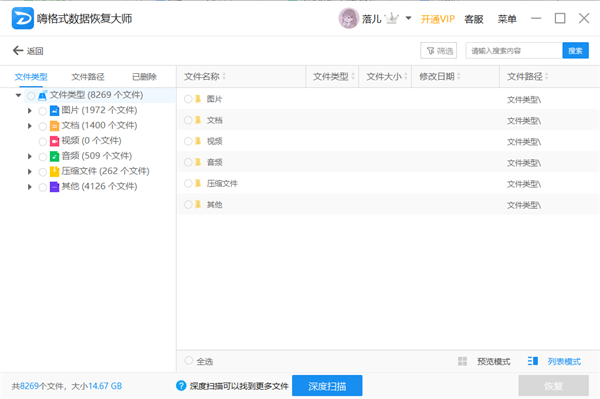The height and width of the screenshot is (399, 600).
Task: Click the crown VIP badge icon
Action: [391, 18]
